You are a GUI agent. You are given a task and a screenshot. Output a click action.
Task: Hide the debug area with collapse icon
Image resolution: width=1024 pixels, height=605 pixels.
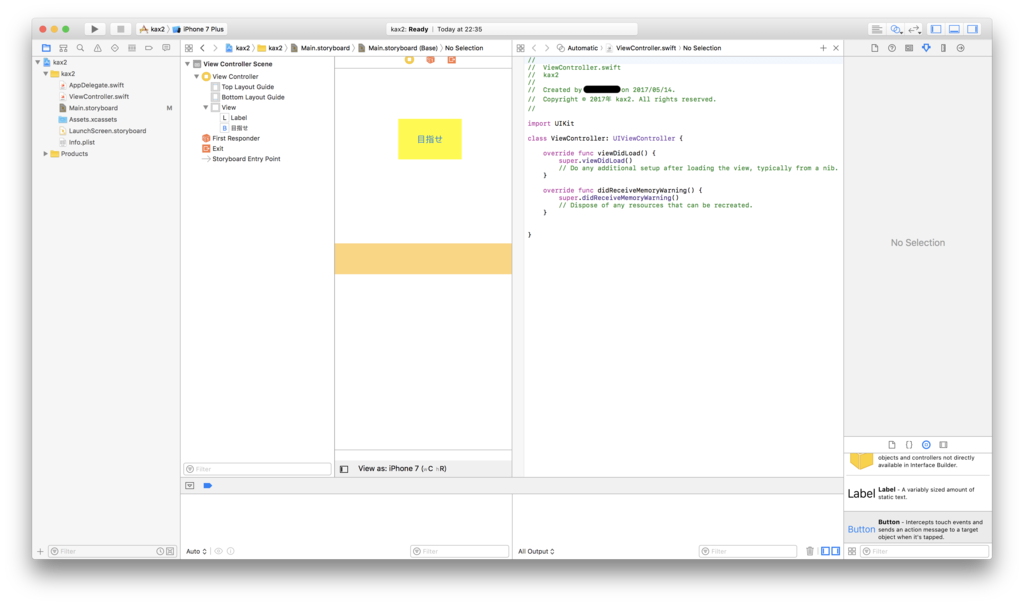pyautogui.click(x=189, y=485)
